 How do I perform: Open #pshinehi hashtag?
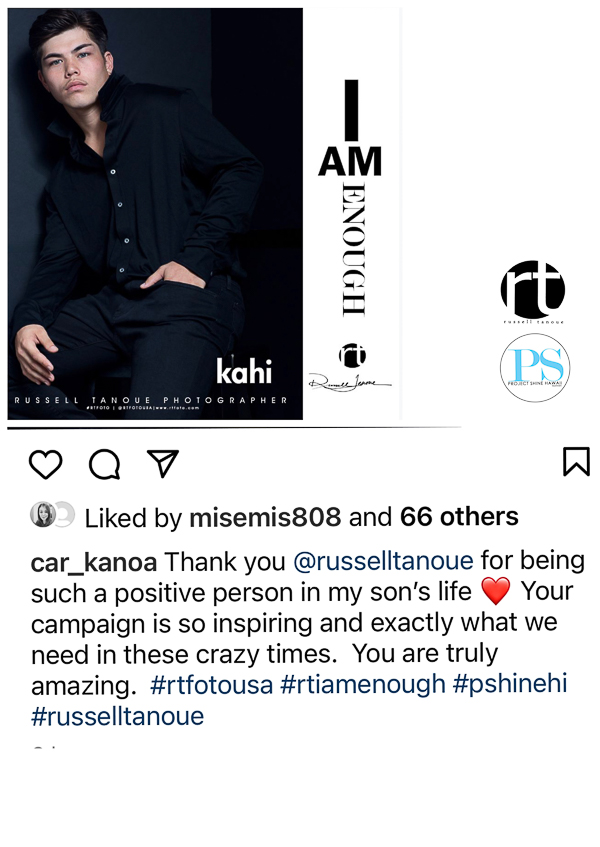(510, 683)
